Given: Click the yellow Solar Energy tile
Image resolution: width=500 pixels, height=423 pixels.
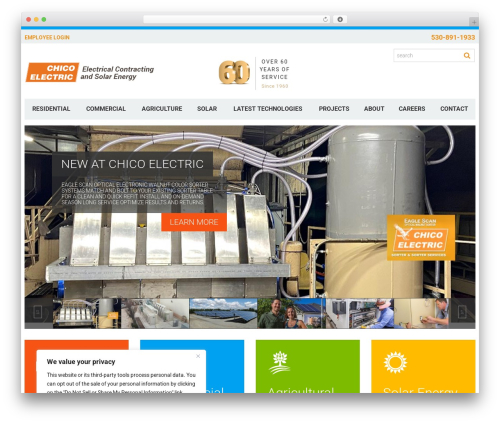Looking at the screenshot, I should [x=423, y=366].
